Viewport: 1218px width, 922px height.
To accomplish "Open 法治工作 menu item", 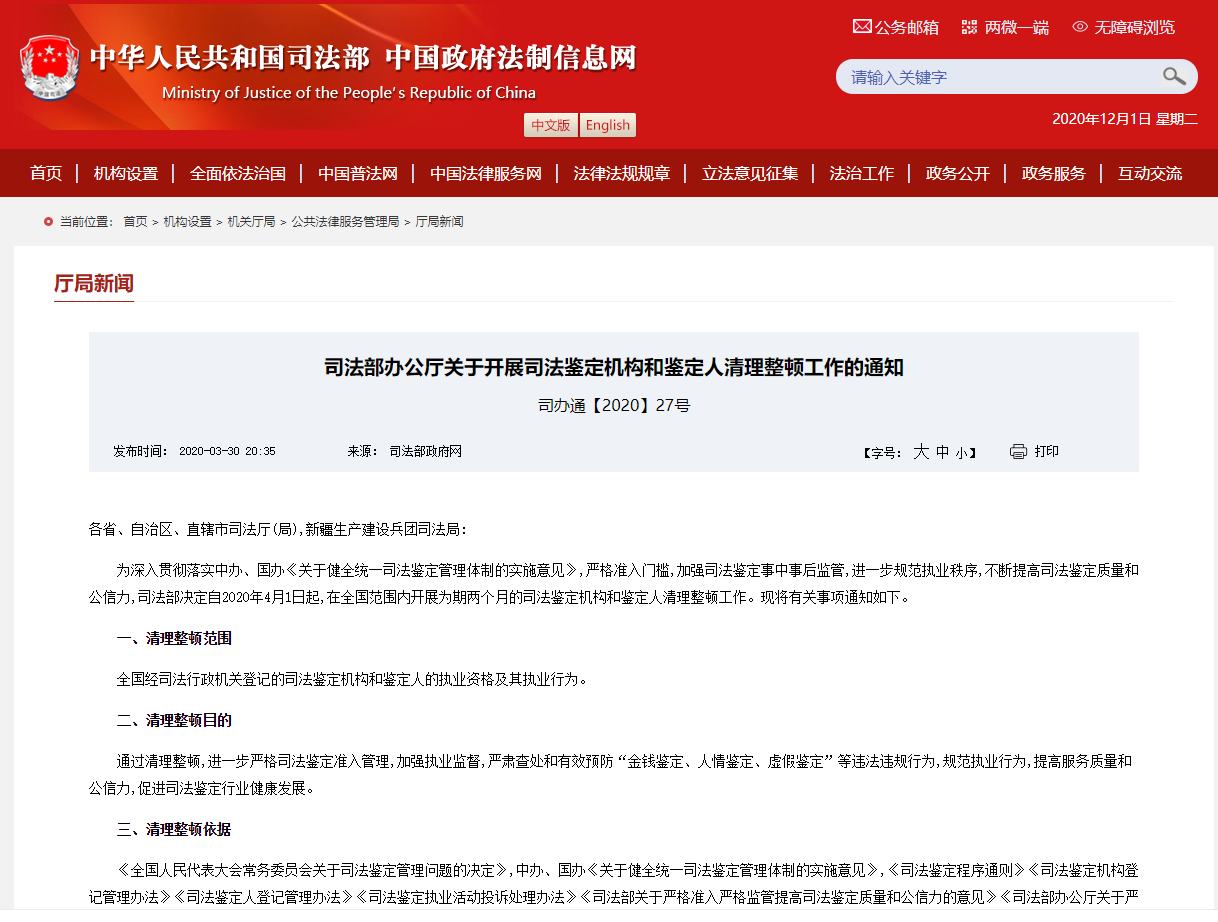I will tap(862, 173).
